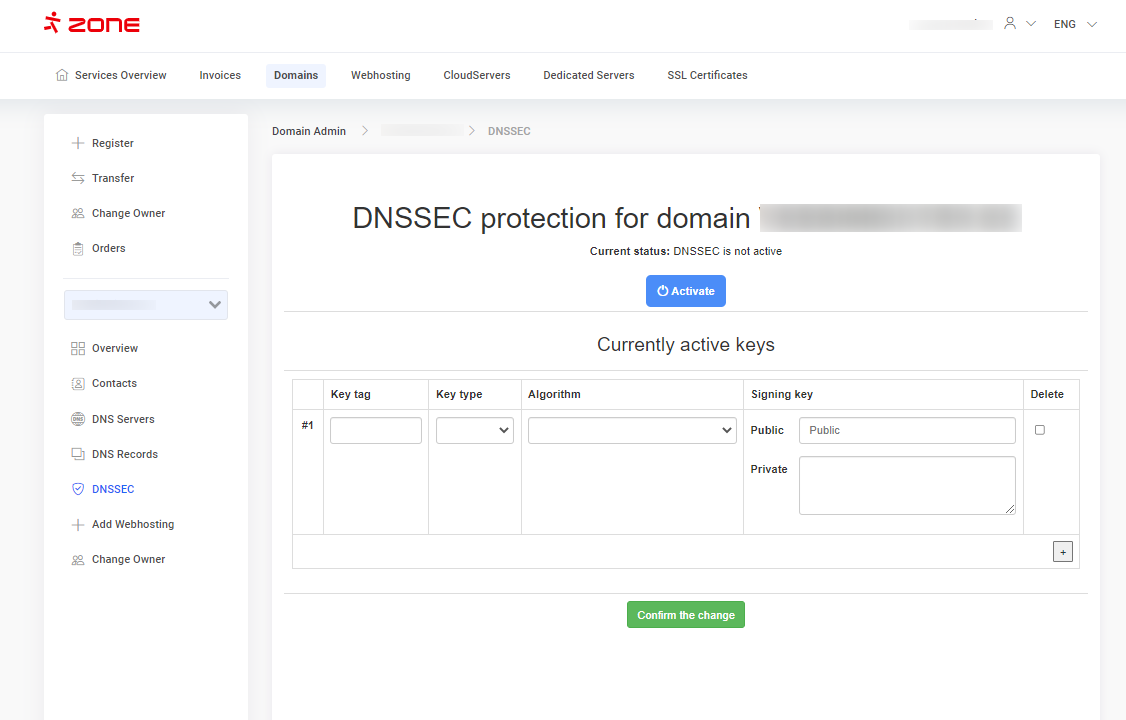Click the user account icon in header
The height and width of the screenshot is (720, 1126).
click(1010, 23)
